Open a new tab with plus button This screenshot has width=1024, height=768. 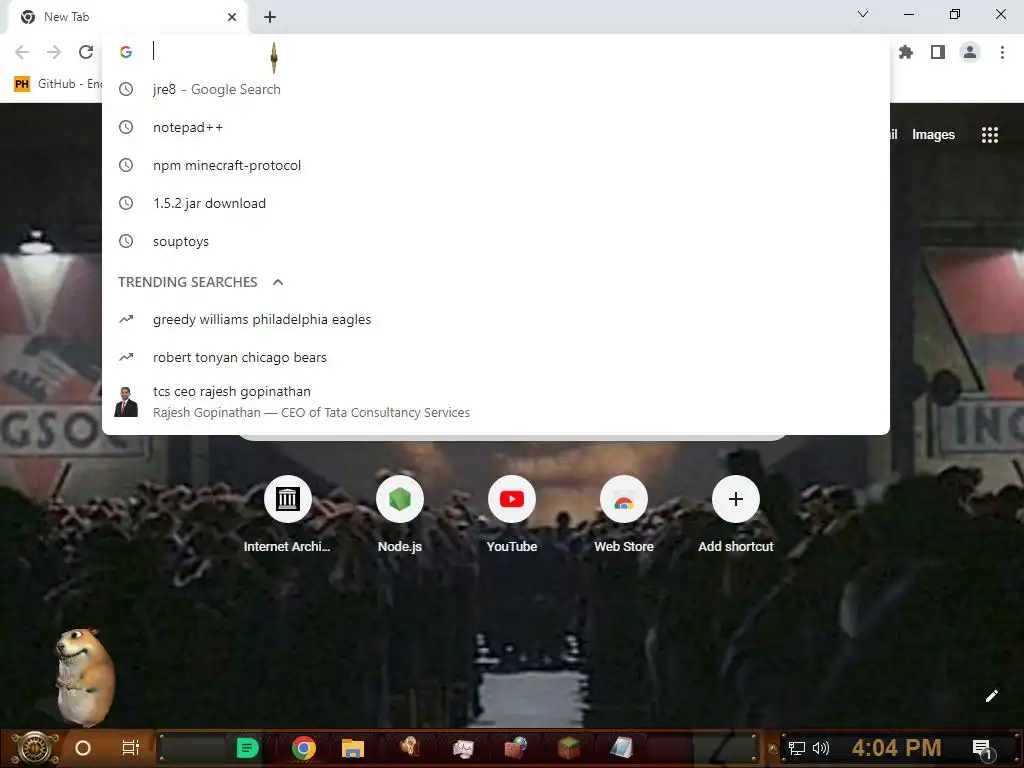[x=270, y=17]
